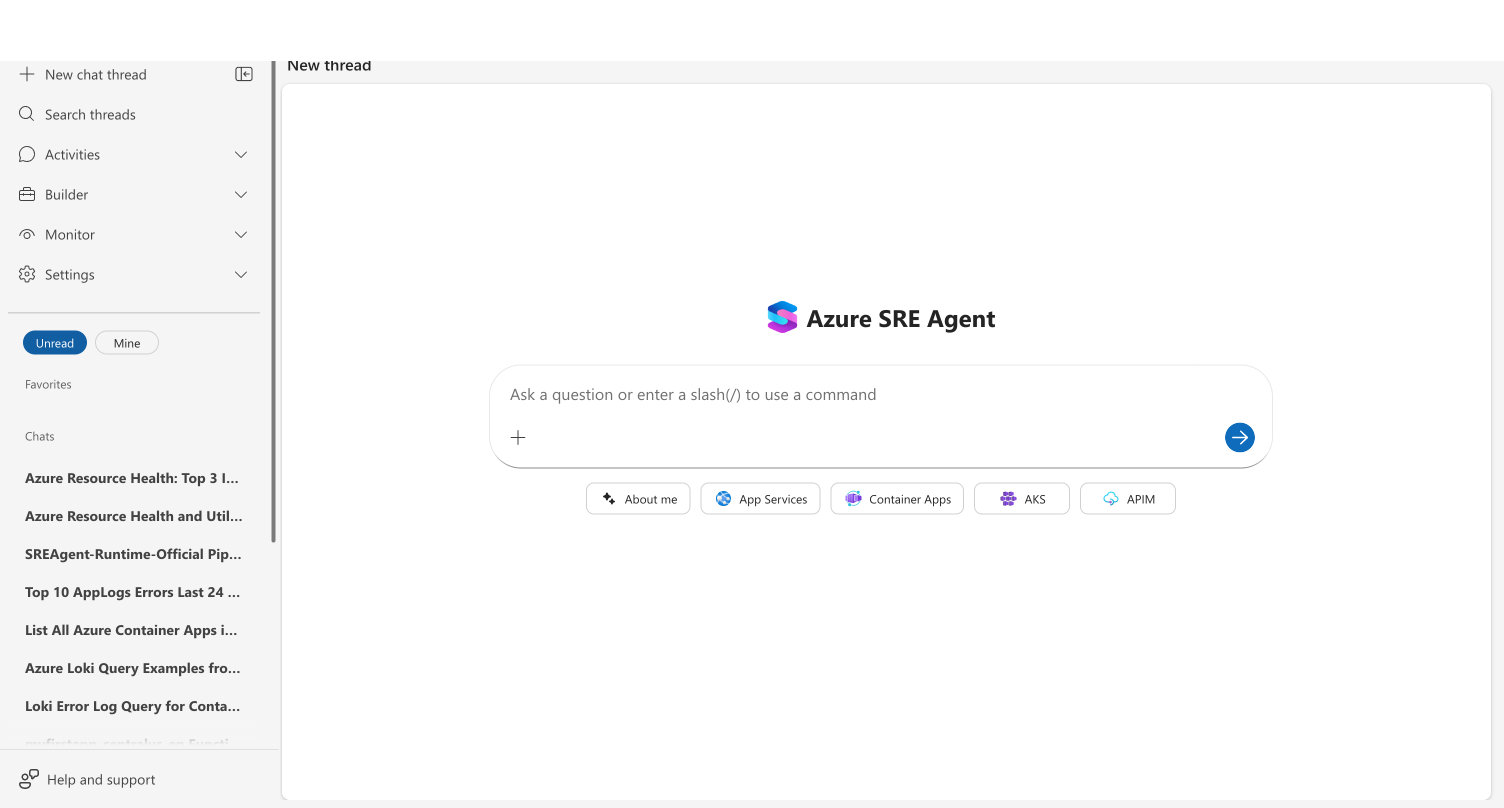
Task: Open the Activities menu item
Action: (134, 154)
